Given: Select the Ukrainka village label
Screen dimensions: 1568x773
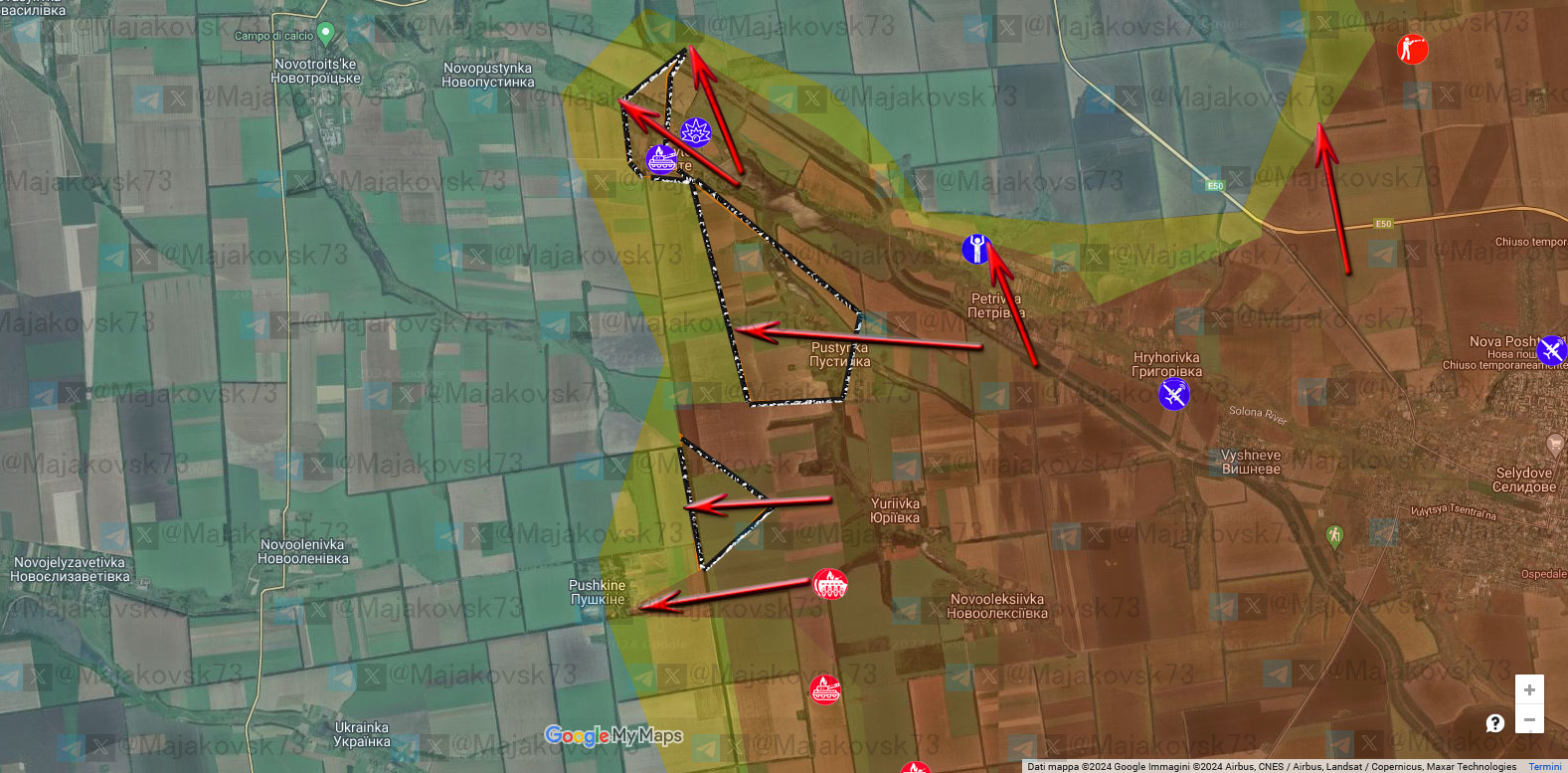Looking at the screenshot, I should (362, 734).
